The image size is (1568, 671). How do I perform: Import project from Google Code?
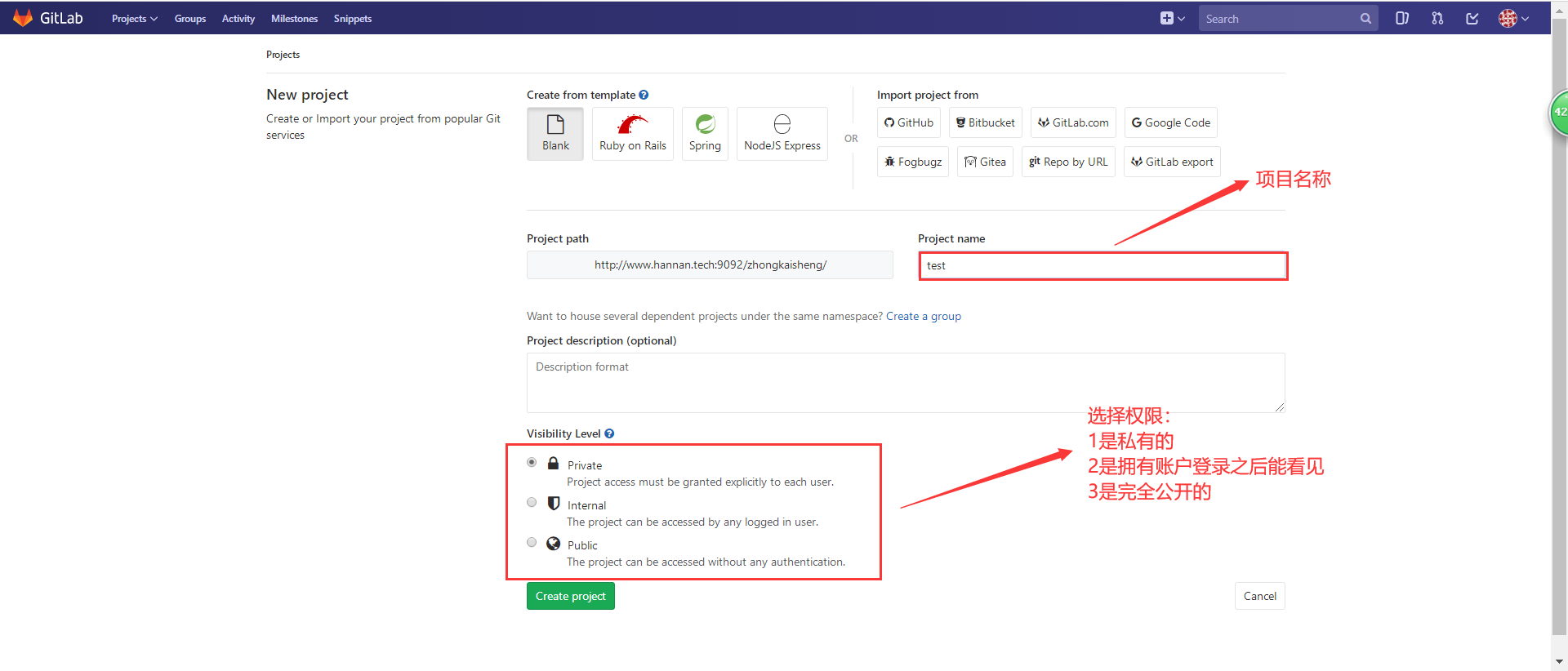[x=1171, y=122]
